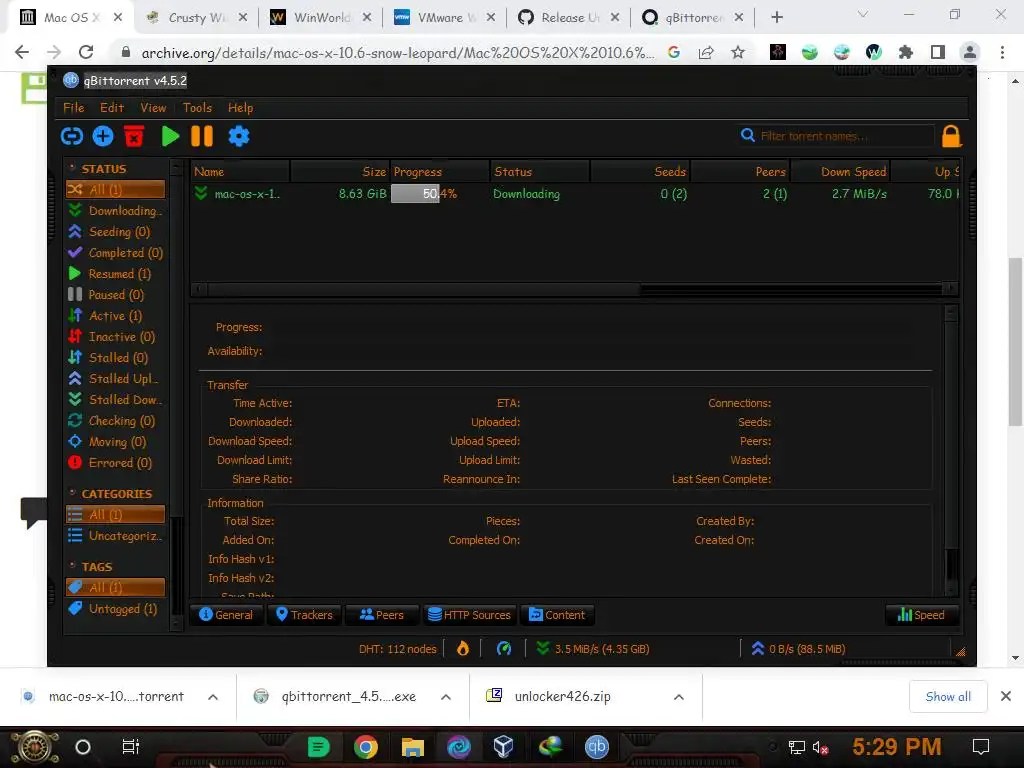
Task: Open mac-os-x-10 torrent download item menu arrow
Action: [x=213, y=697]
